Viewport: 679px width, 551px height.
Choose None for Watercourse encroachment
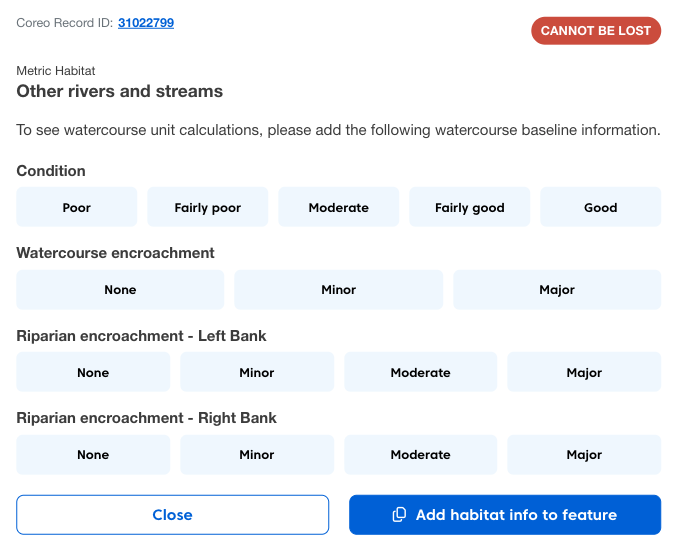(120, 290)
